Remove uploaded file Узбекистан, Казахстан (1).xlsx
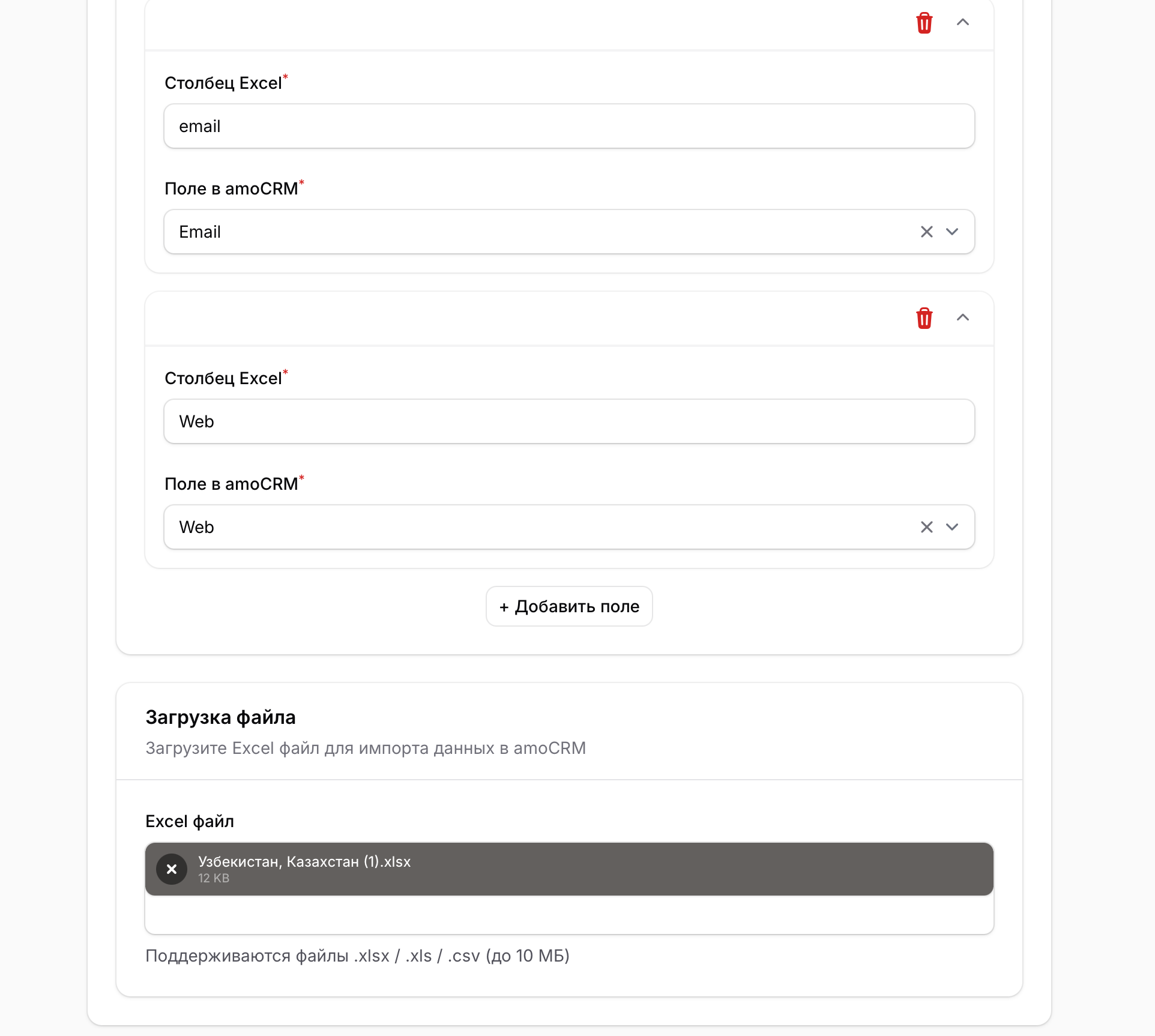 [172, 869]
